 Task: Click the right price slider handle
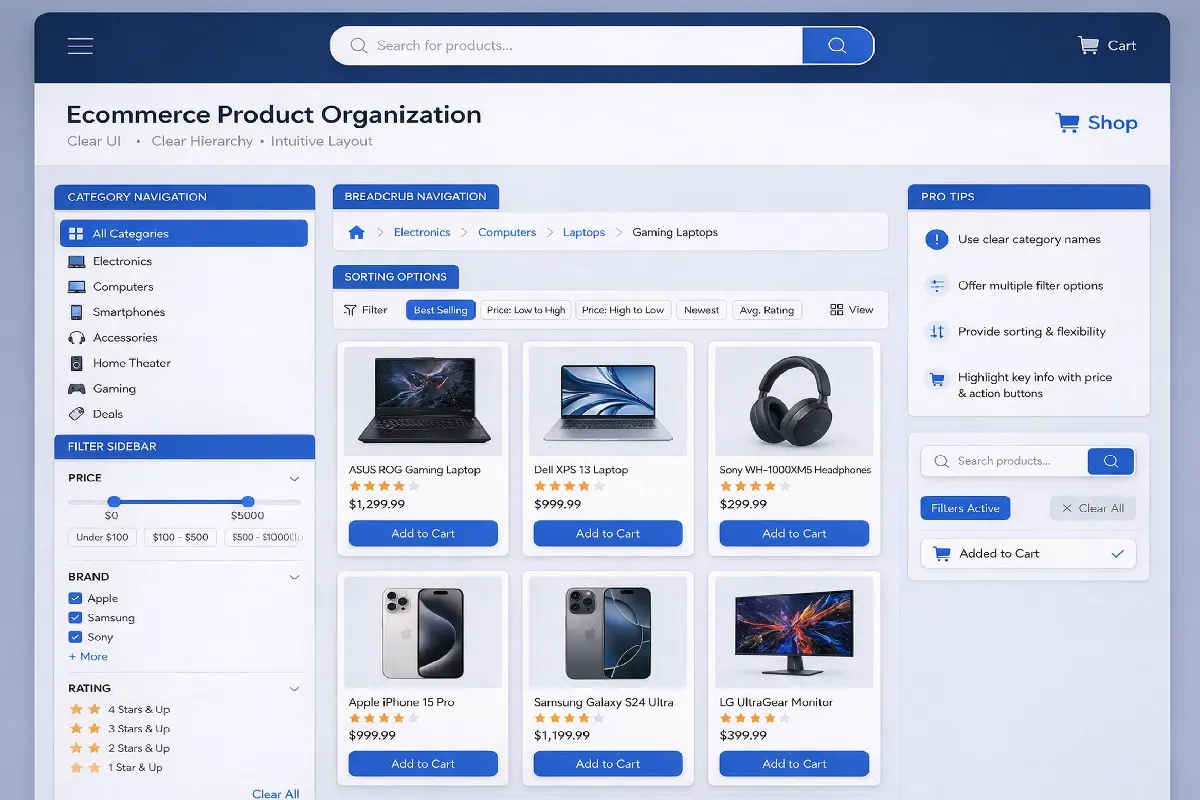[248, 501]
